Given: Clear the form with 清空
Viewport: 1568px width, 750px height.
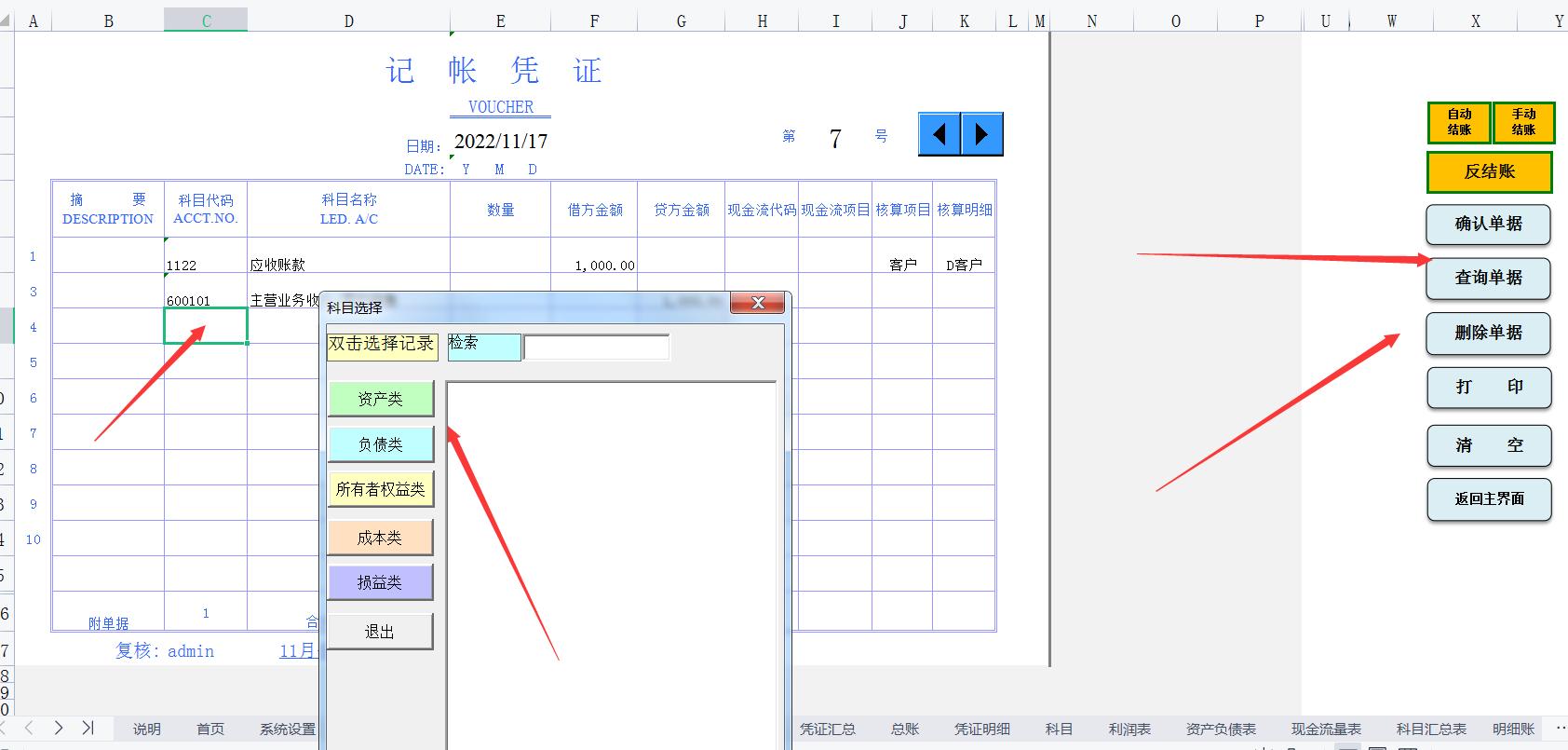Looking at the screenshot, I should [x=1489, y=446].
